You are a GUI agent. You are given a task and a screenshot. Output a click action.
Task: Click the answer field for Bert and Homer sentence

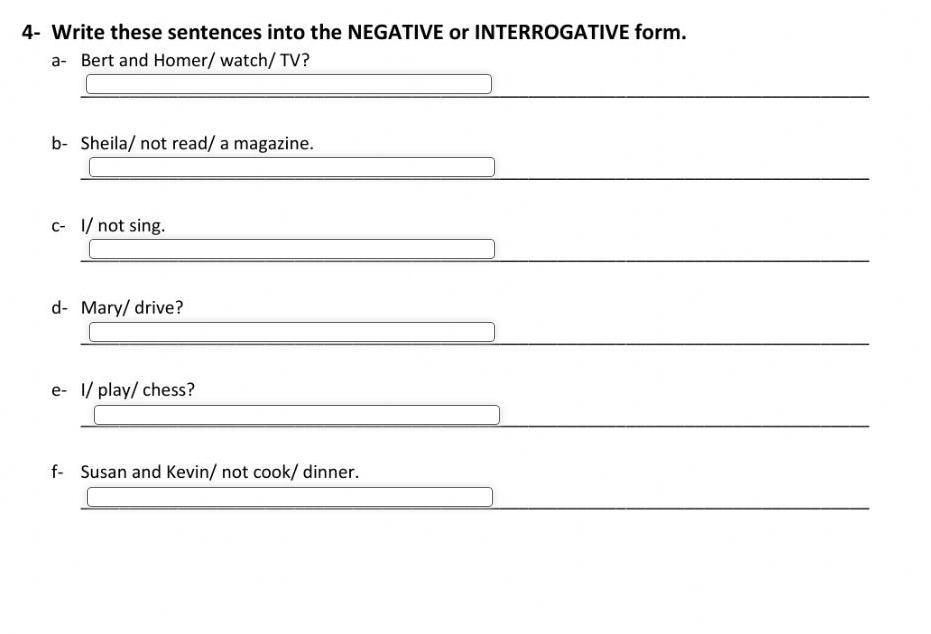point(288,84)
